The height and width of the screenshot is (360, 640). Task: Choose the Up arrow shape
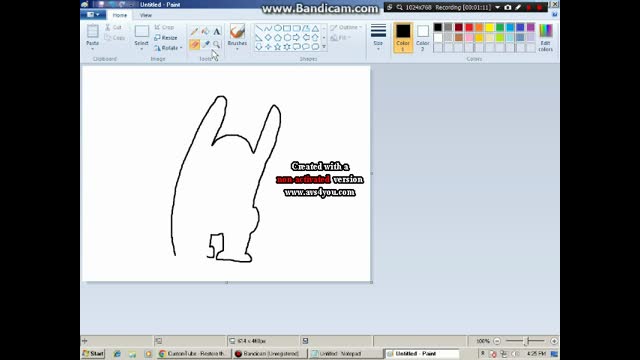click(x=315, y=38)
